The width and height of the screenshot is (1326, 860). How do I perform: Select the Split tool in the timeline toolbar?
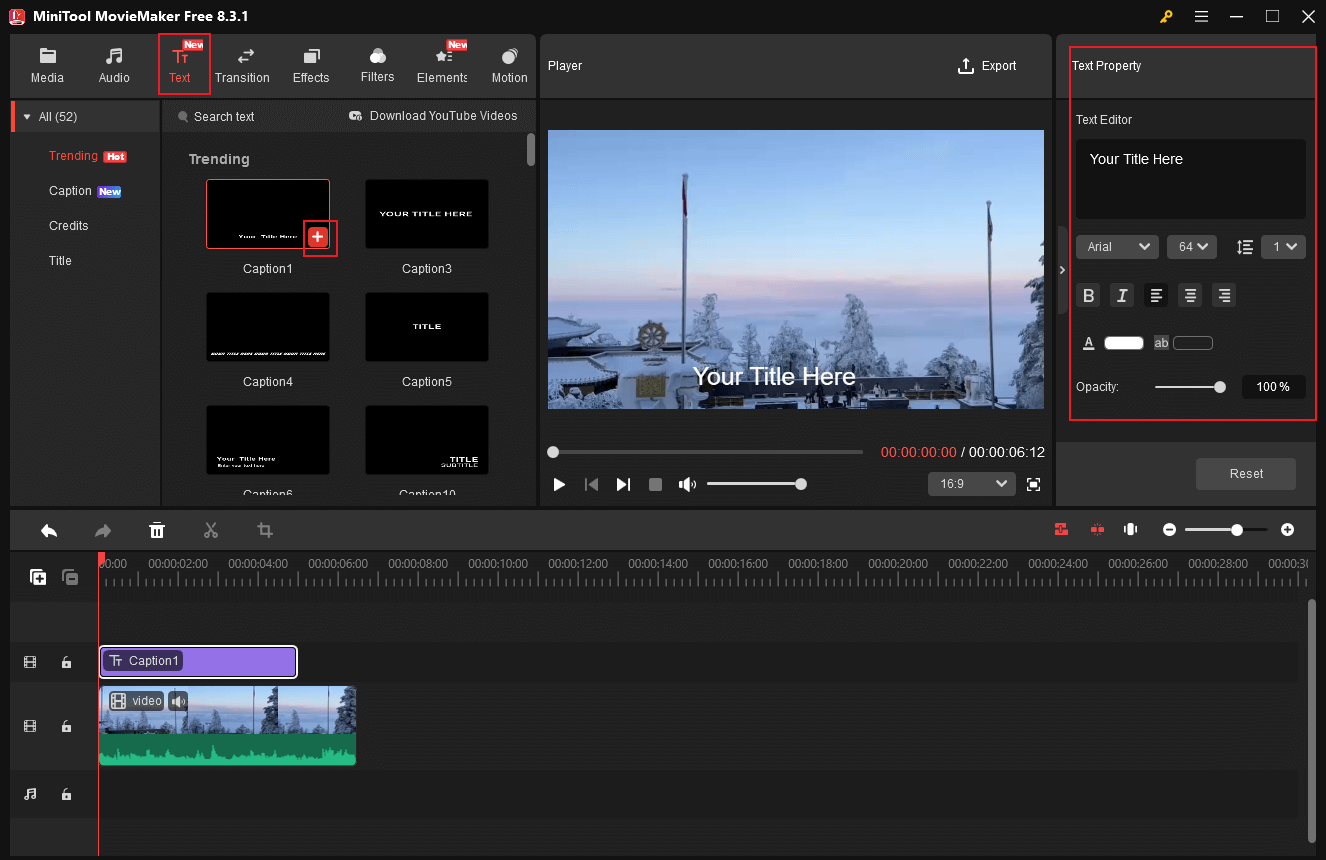coord(210,530)
